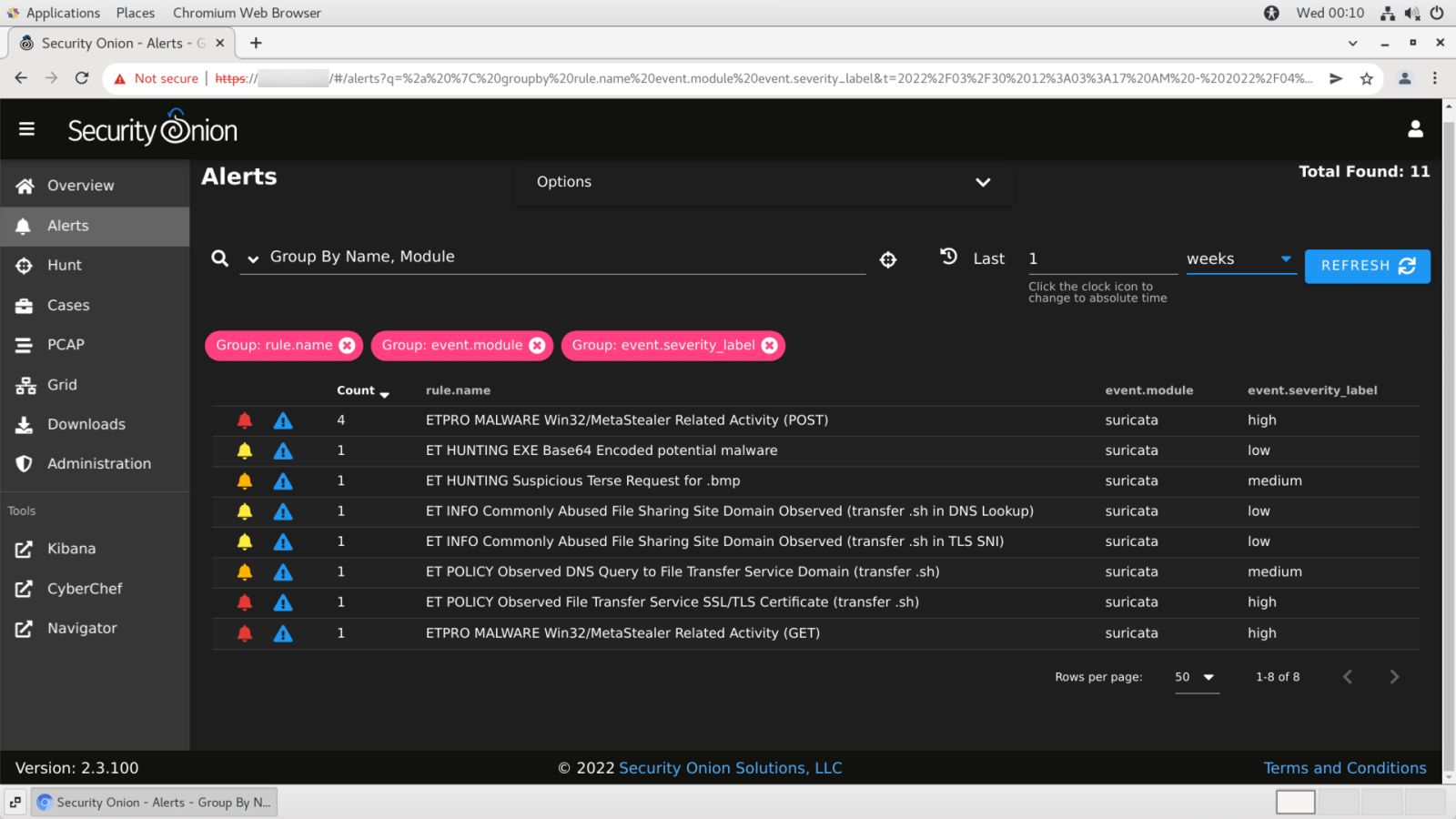Go to Overview in the sidebar
This screenshot has width=1456, height=819.
[x=95, y=186]
